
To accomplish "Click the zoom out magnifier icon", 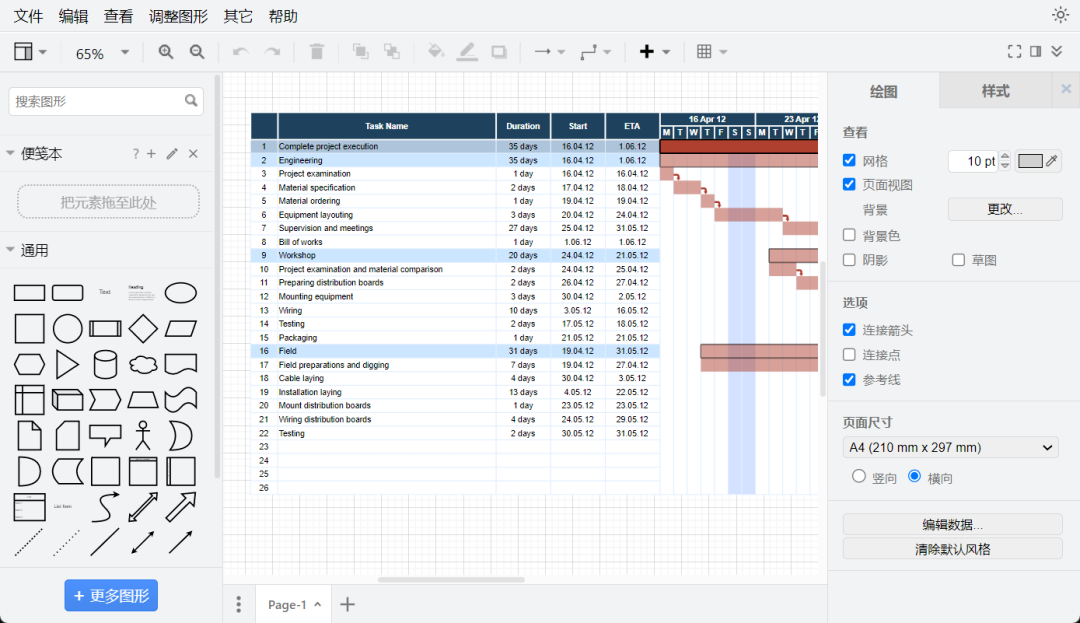I will 197,52.
